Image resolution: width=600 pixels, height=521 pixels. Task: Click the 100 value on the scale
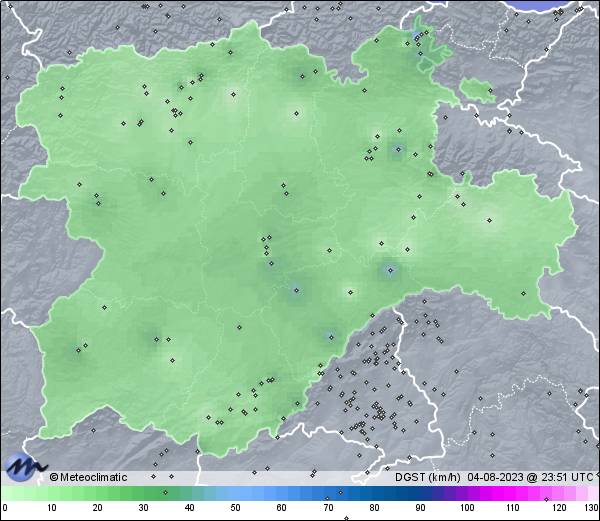(x=467, y=508)
